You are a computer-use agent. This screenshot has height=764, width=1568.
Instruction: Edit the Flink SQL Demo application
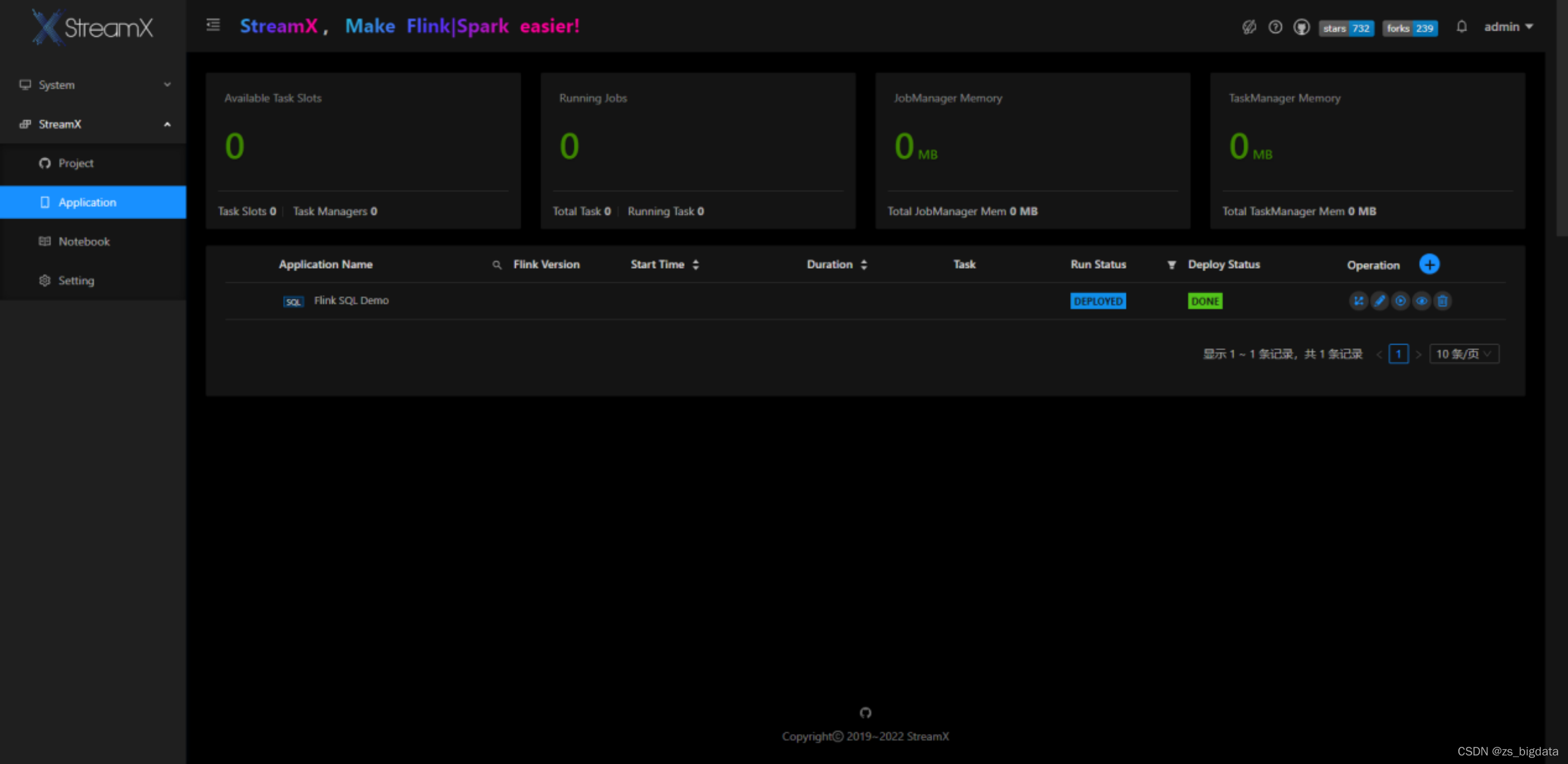tap(1379, 301)
